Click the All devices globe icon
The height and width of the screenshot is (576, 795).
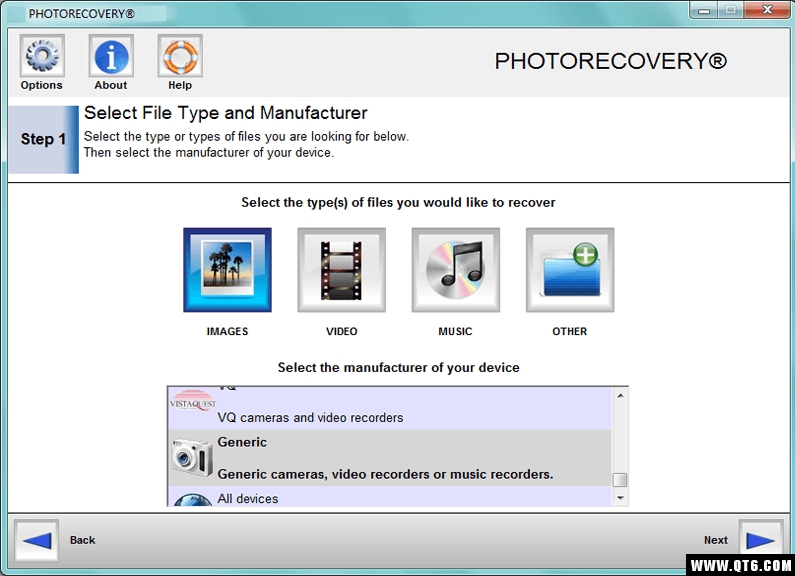click(193, 499)
